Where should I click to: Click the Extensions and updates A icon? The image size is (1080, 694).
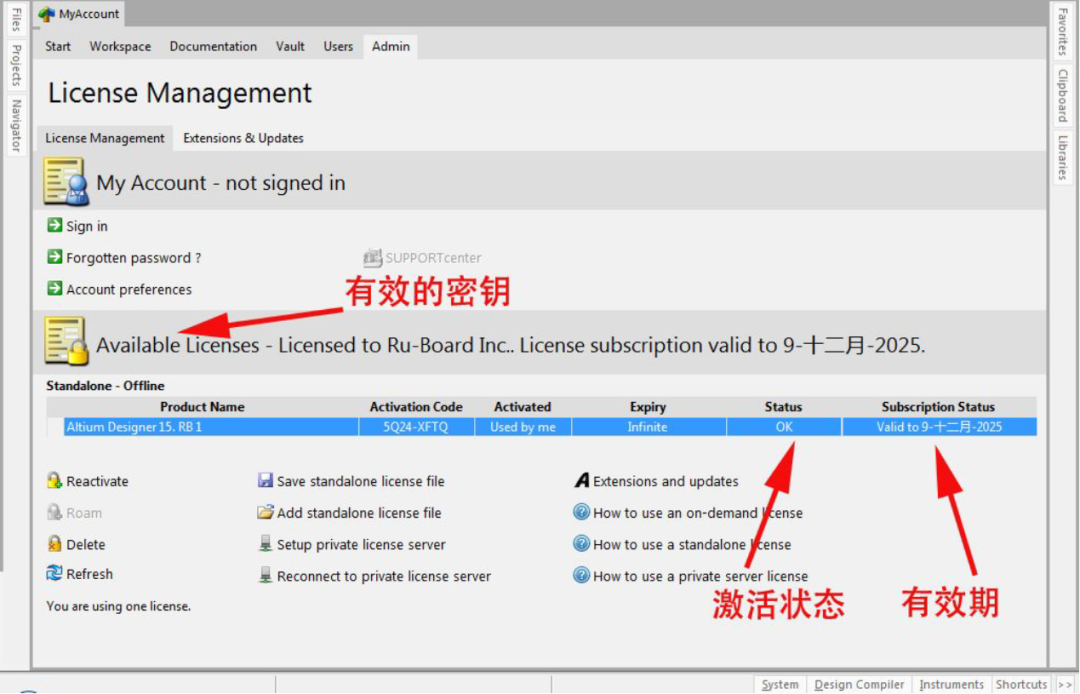pos(582,481)
